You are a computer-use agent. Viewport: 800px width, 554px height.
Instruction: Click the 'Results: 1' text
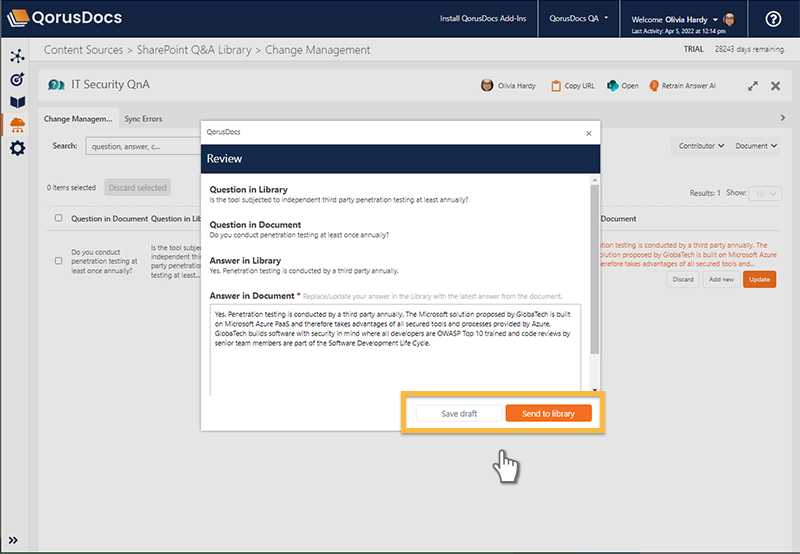[x=705, y=193]
